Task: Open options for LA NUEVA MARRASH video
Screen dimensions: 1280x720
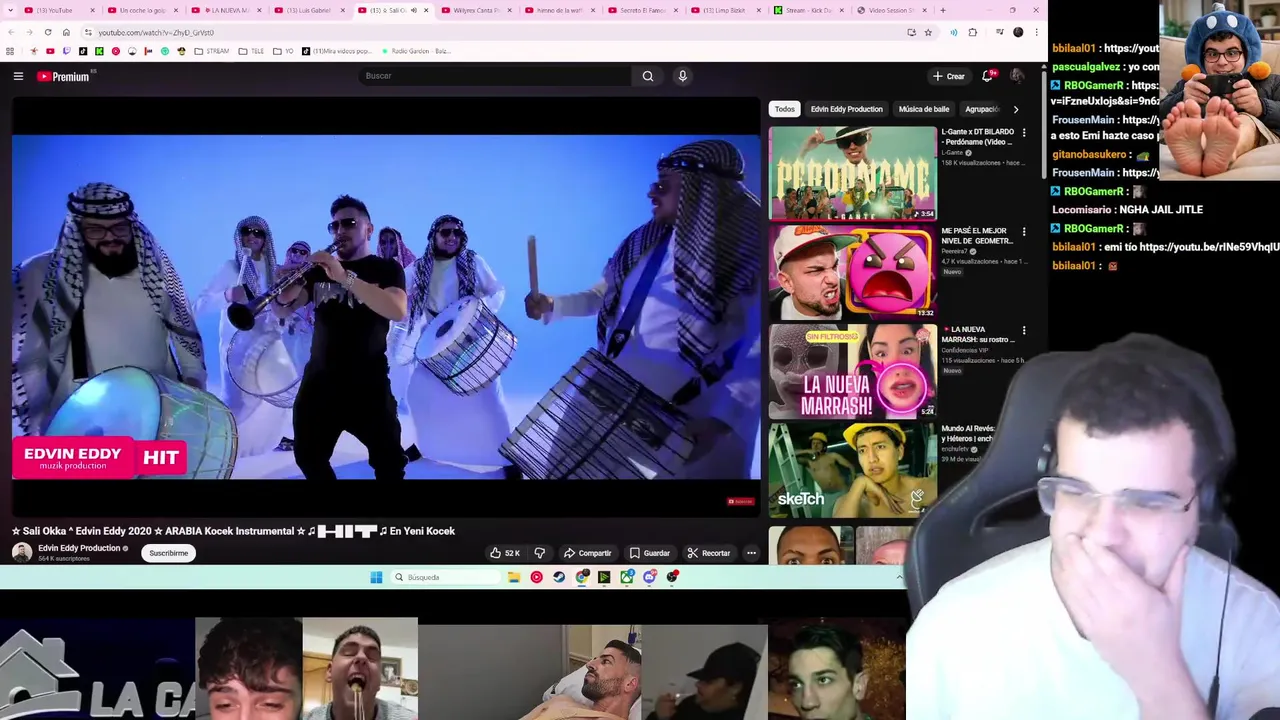Action: (1023, 330)
